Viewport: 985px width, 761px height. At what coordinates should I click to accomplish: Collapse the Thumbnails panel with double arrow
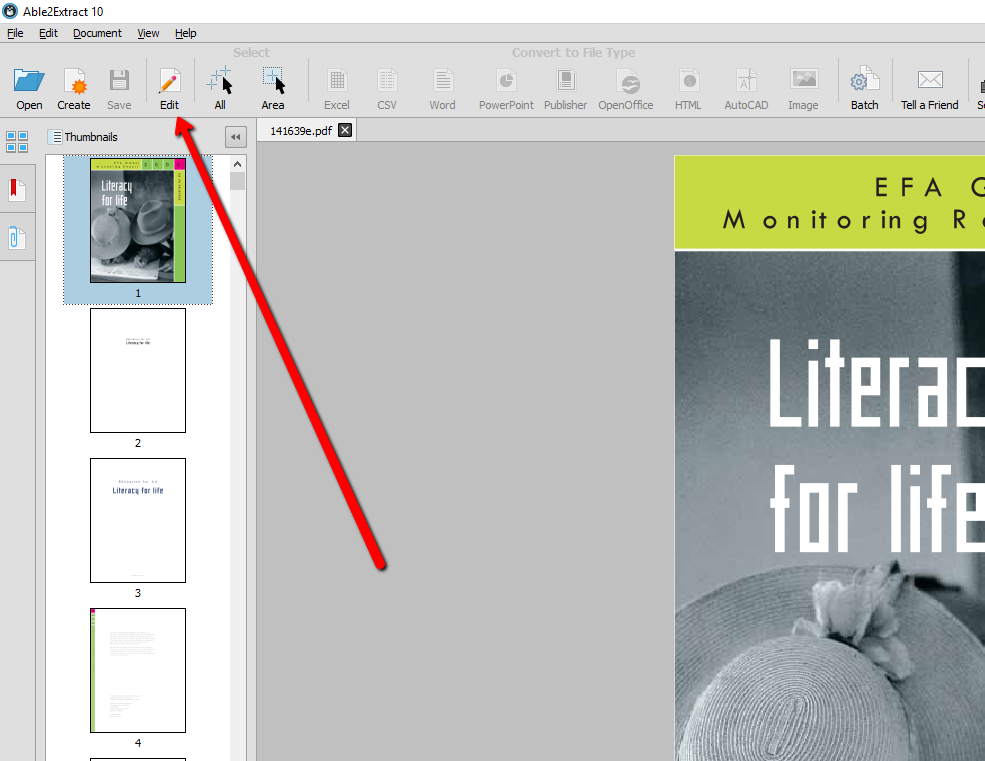236,137
